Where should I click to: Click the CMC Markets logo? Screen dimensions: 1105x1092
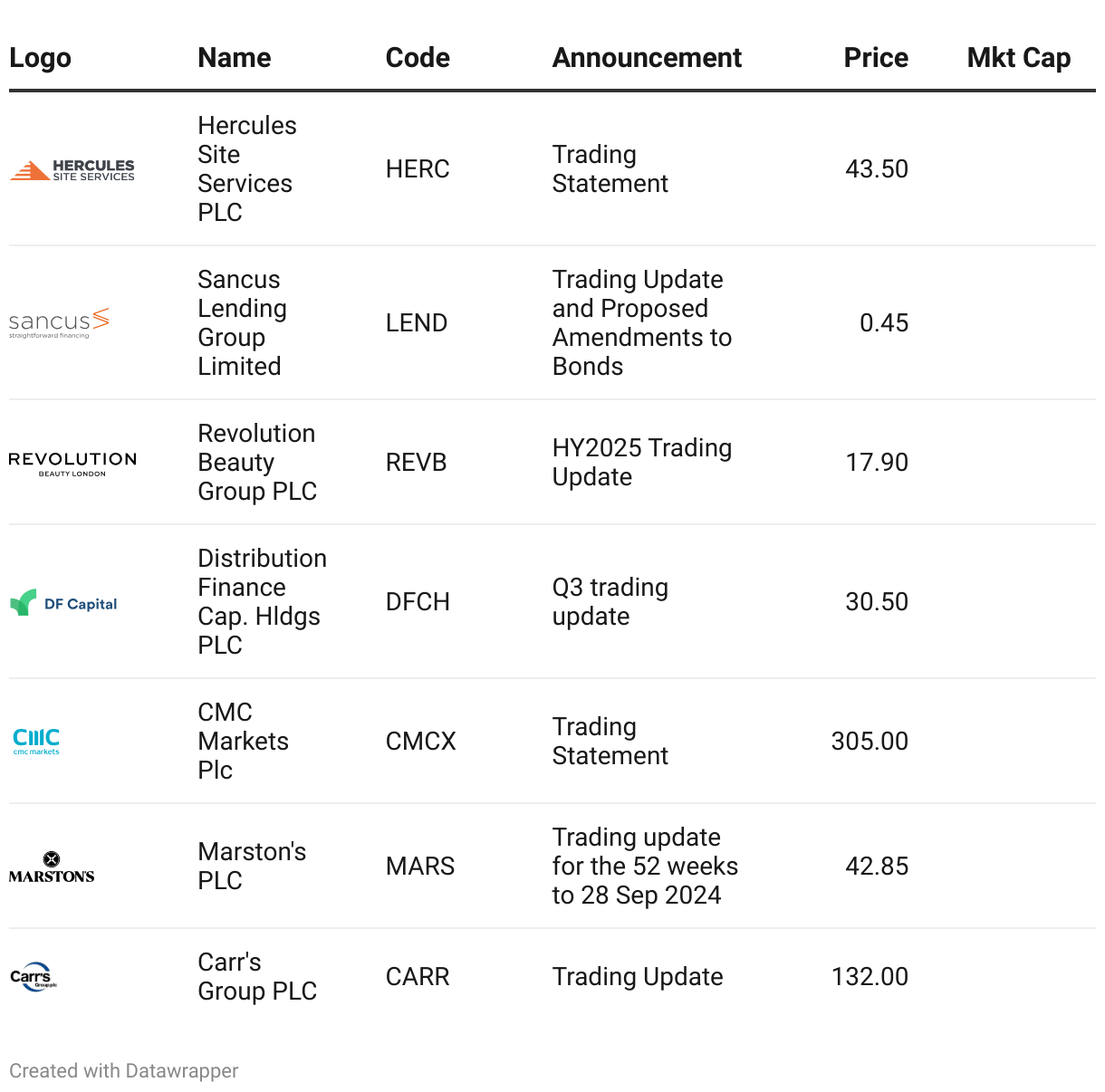click(36, 742)
